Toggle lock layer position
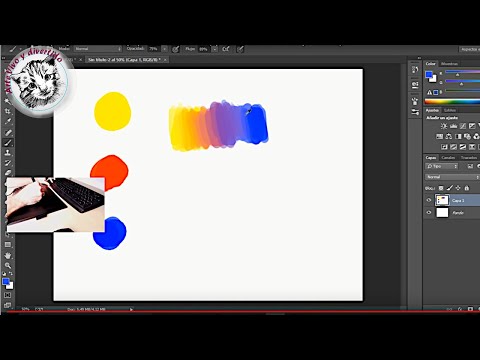480x360 pixels. [x=458, y=188]
